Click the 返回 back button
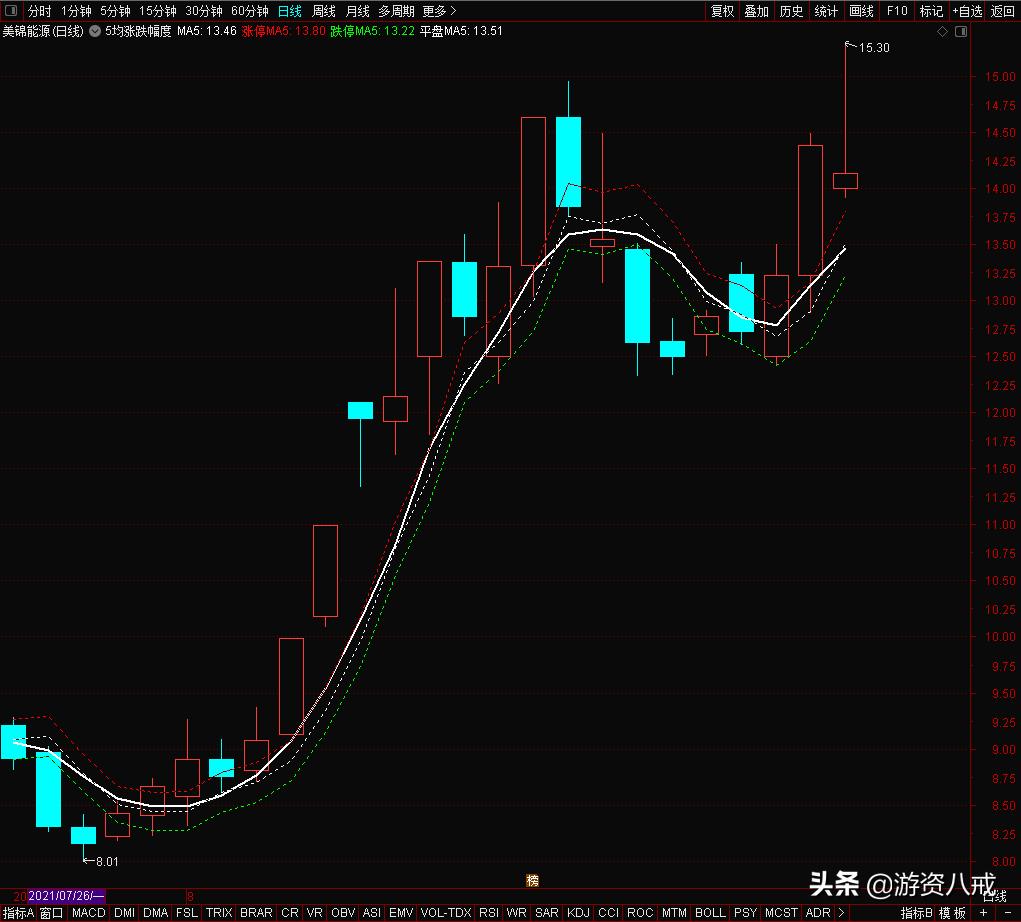The image size is (1021, 922). (1003, 11)
